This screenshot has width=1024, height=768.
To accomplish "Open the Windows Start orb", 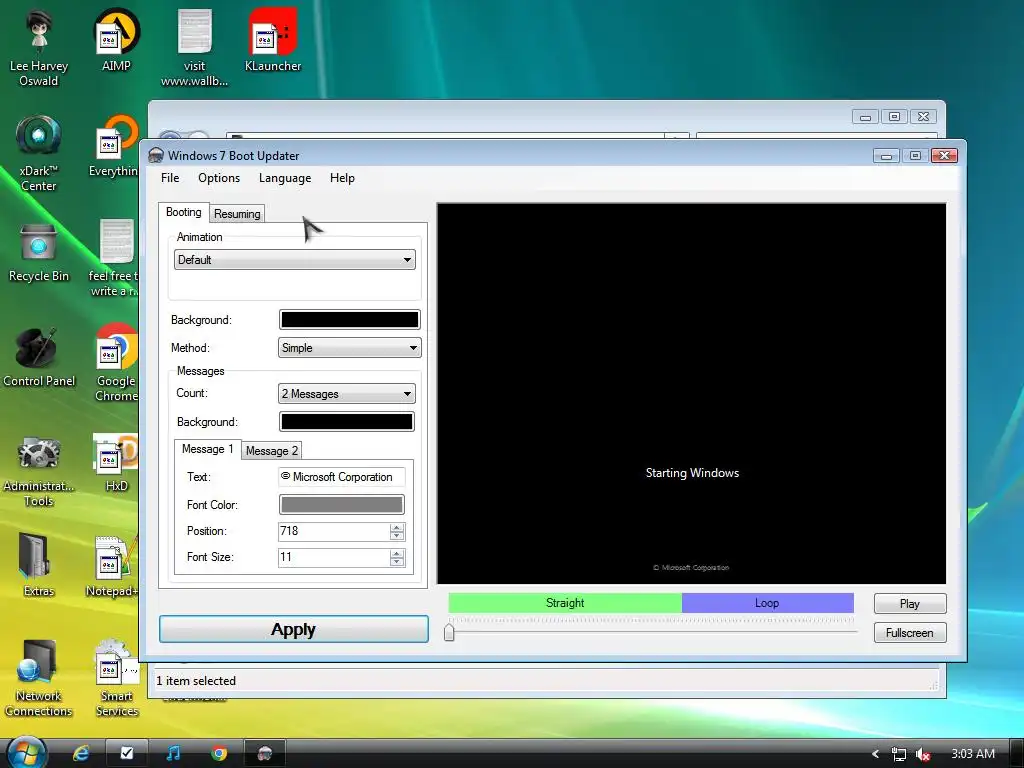I will (x=25, y=753).
